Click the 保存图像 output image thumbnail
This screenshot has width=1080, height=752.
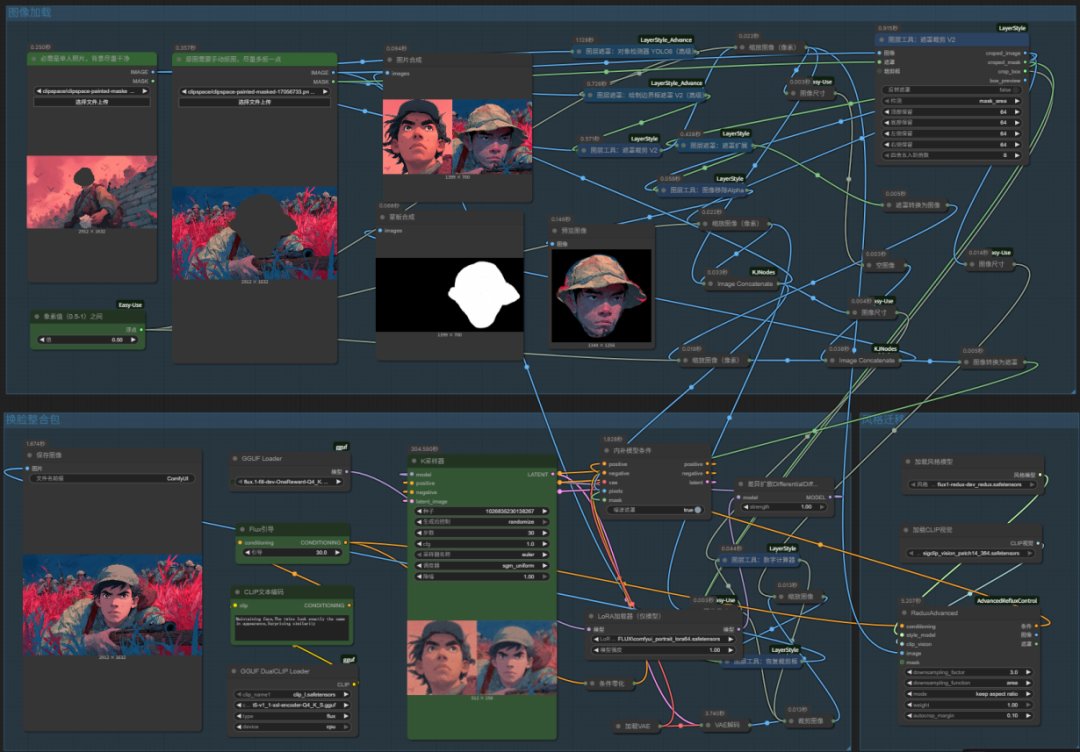click(112, 605)
